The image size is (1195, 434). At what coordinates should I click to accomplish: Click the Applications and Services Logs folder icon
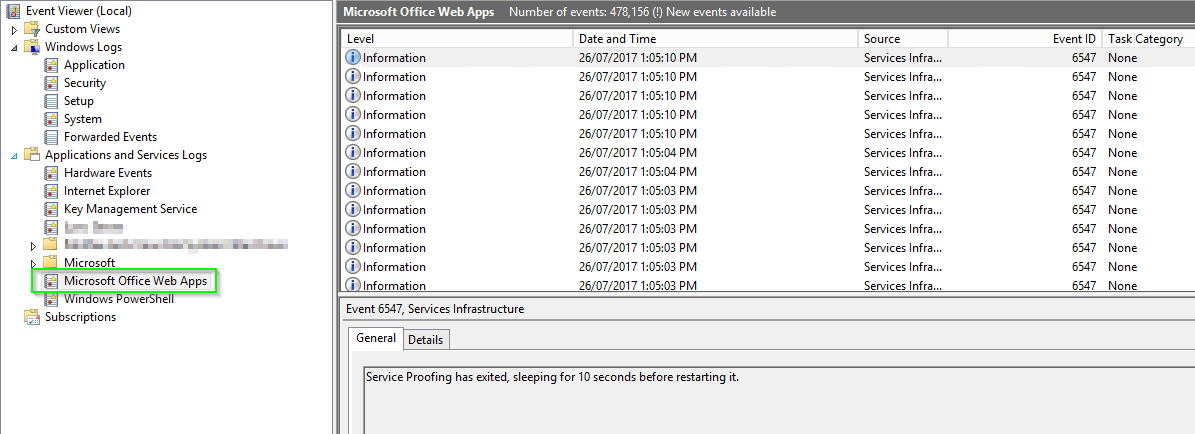[32, 155]
